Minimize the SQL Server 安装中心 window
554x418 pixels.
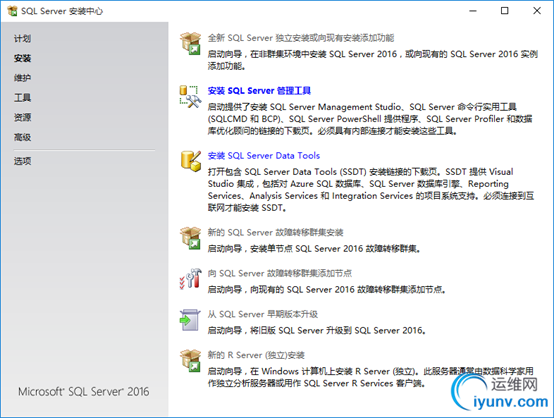pos(473,11)
